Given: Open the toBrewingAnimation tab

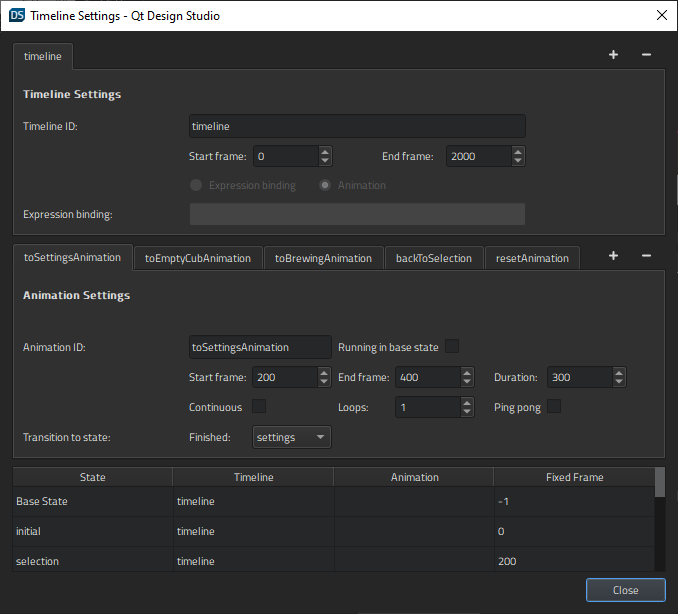Looking at the screenshot, I should pos(323,258).
